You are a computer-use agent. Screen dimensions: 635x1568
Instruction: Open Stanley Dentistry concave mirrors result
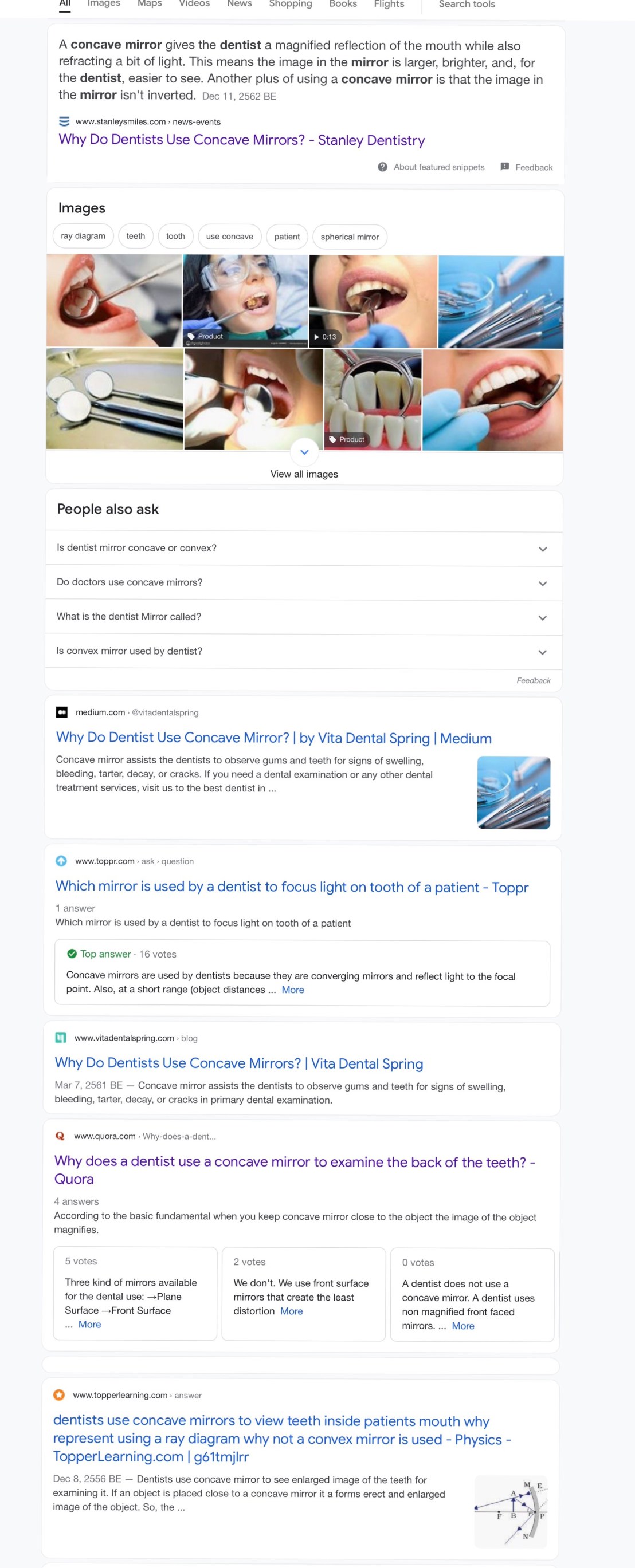click(x=241, y=140)
